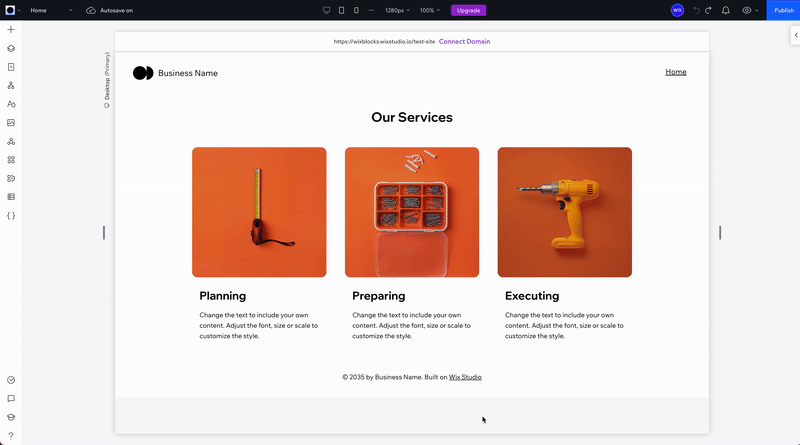Image resolution: width=800 pixels, height=445 pixels.
Task: Select the Executing heading
Action: tap(532, 296)
